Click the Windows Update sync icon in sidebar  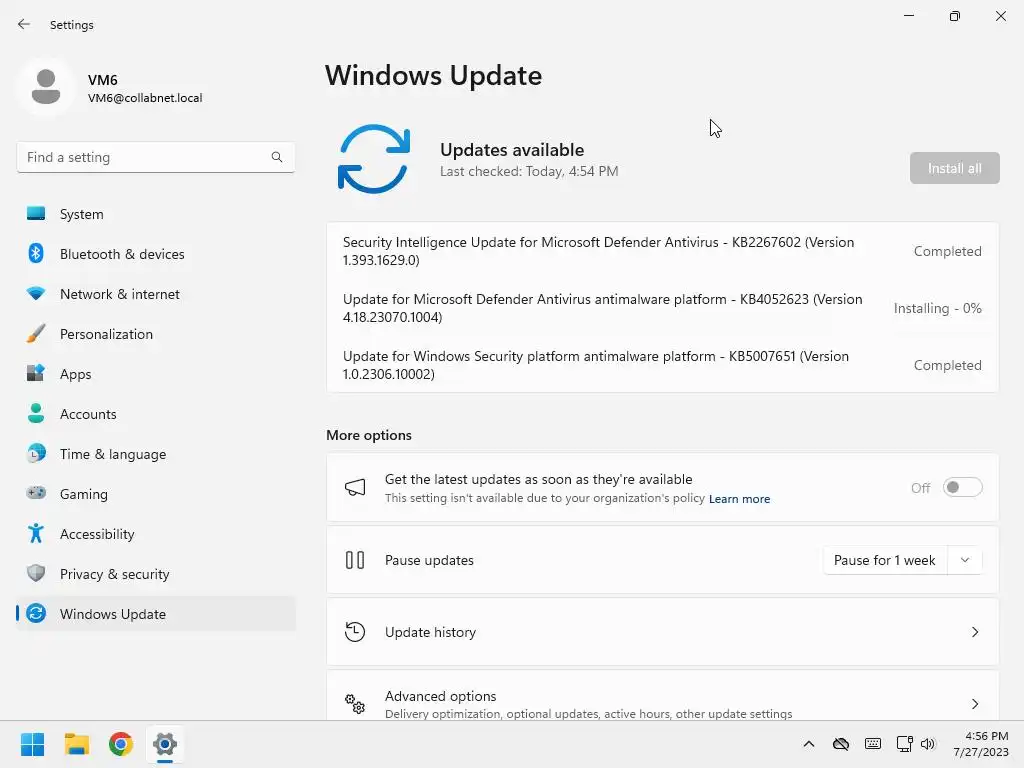pos(36,613)
